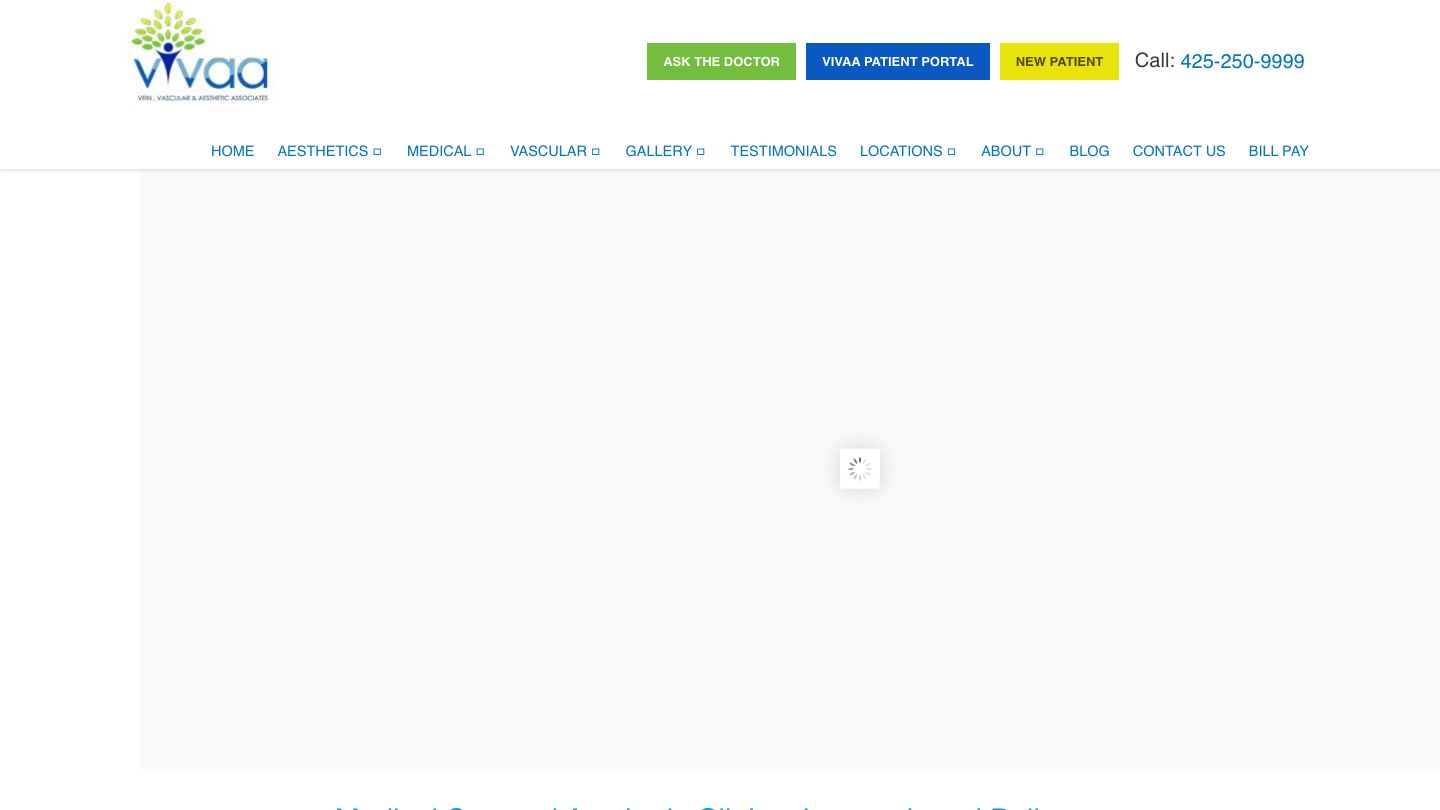Screen dimensions: 1440x810
Task: Expand the Medical dropdown arrow
Action: [x=480, y=152]
